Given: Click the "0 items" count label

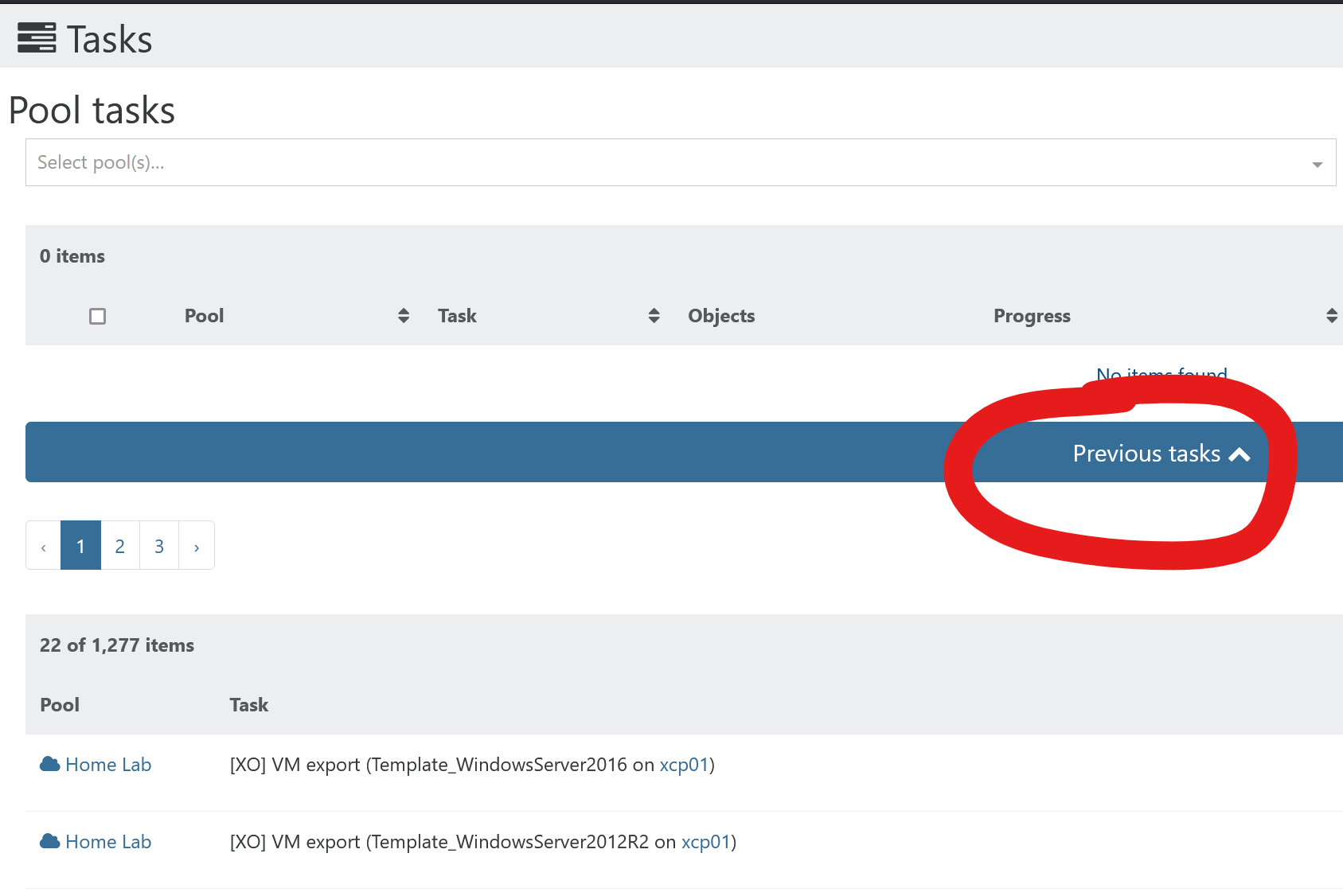Looking at the screenshot, I should click(x=72, y=256).
